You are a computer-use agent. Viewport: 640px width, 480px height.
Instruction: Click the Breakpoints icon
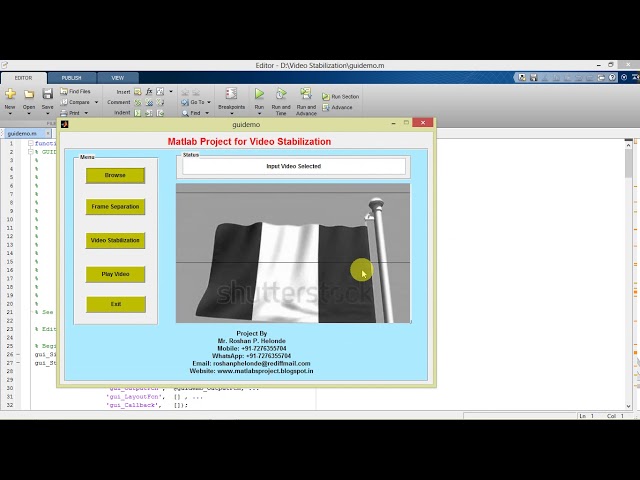tap(231, 93)
